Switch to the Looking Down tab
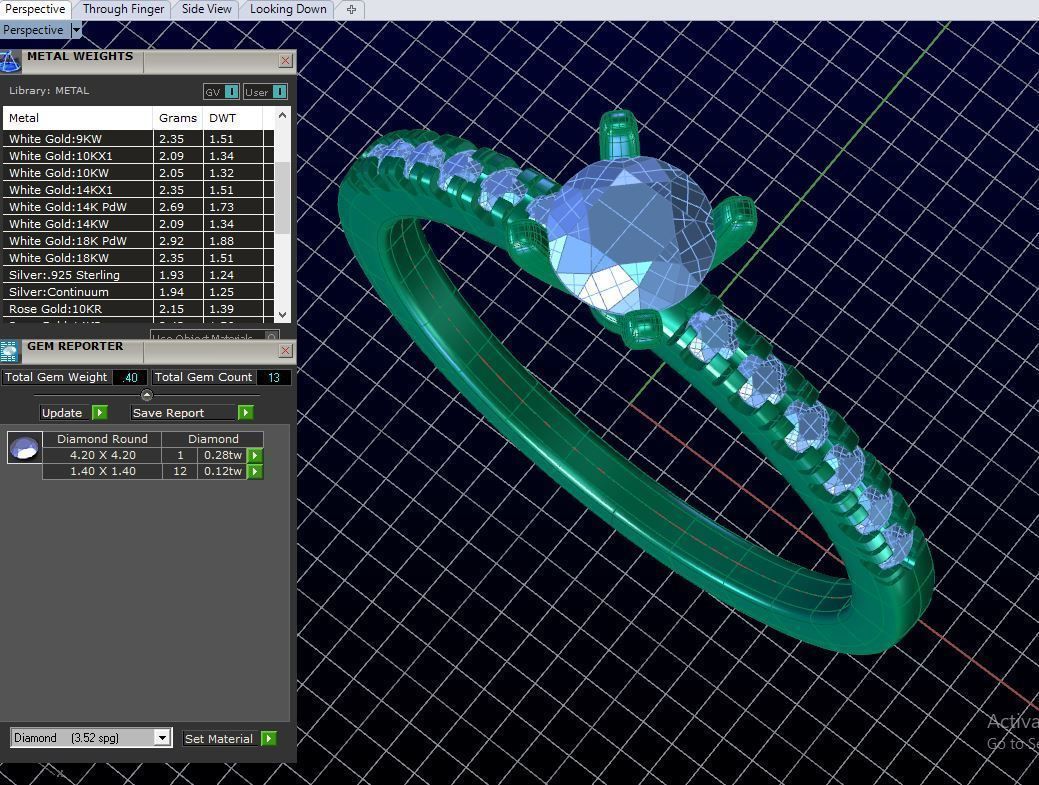Viewport: 1039px width, 785px height. pos(288,9)
